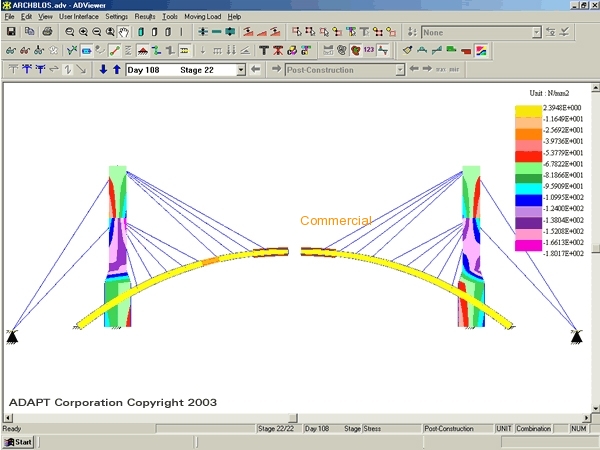Viewport: 600px width, 450px height.
Task: Click the green-blue zigzag constraint icon
Action: (x=156, y=50)
